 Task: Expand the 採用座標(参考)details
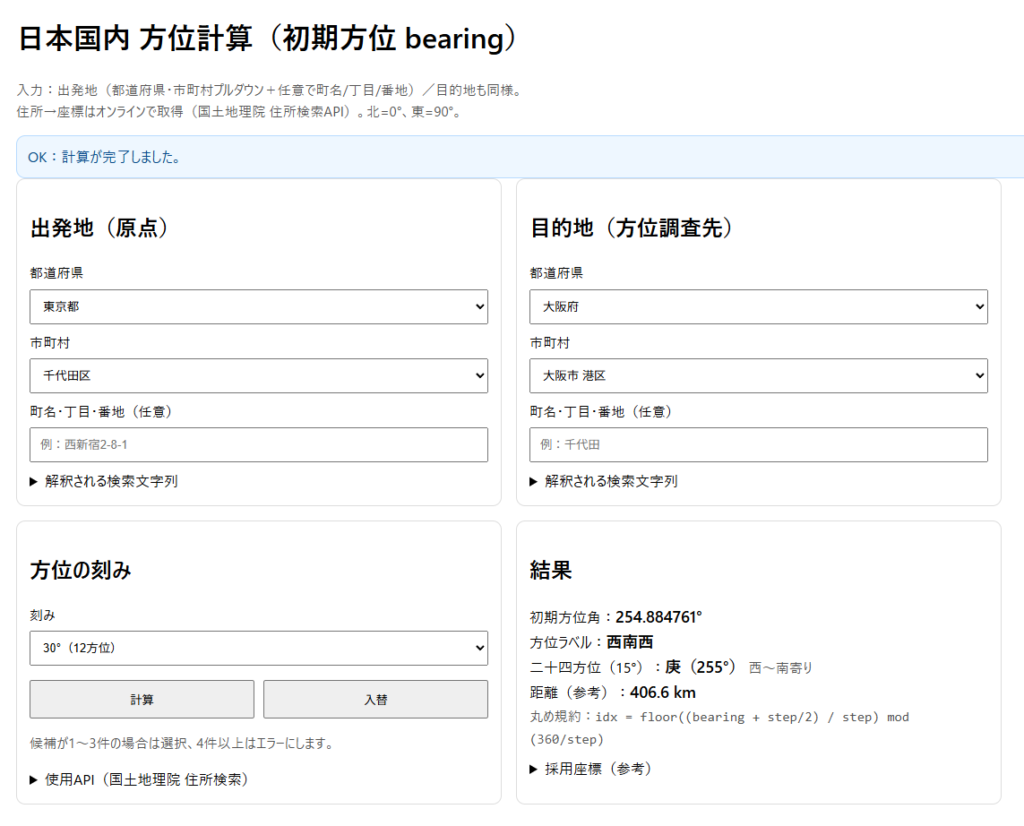(597, 768)
